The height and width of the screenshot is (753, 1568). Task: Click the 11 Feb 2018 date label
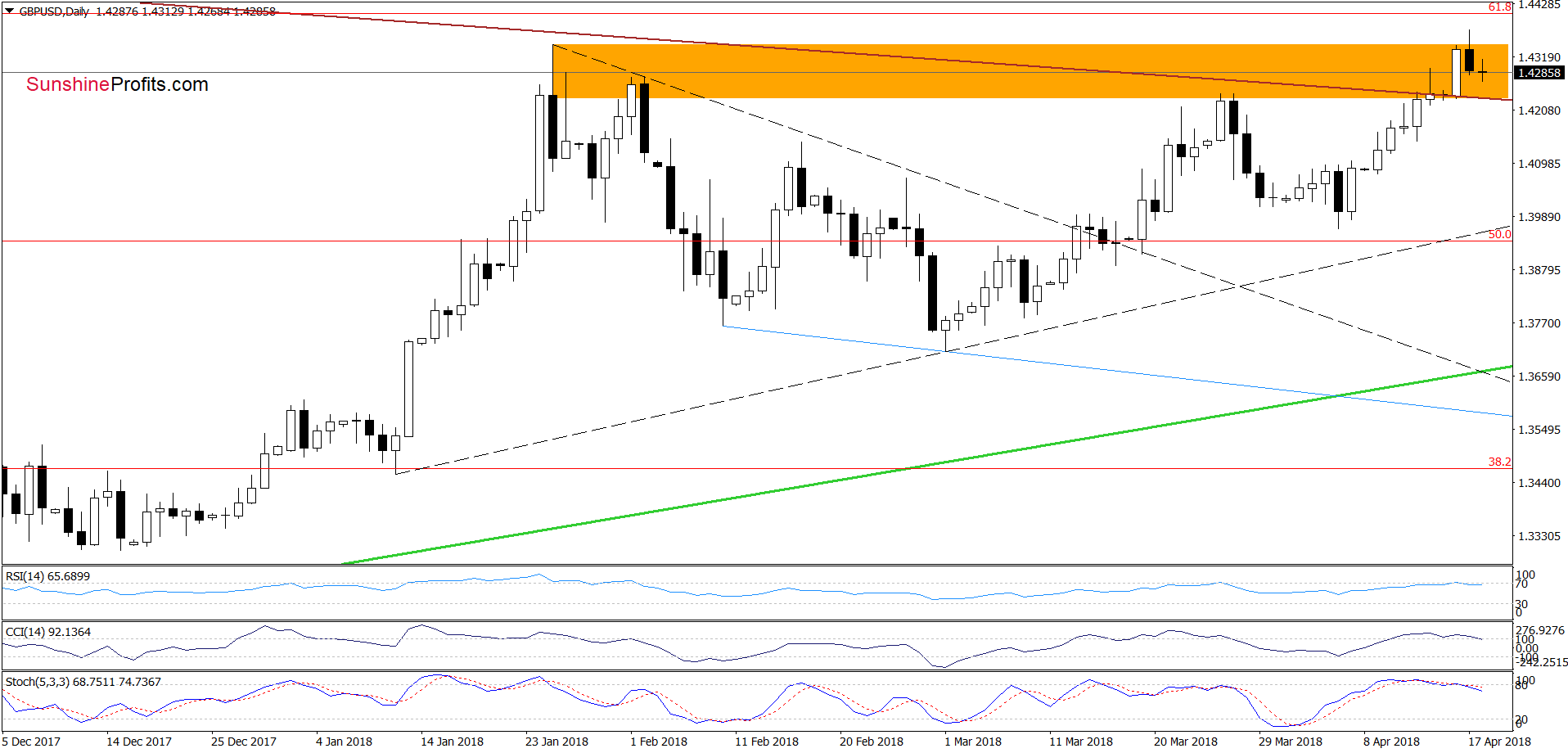(x=767, y=742)
